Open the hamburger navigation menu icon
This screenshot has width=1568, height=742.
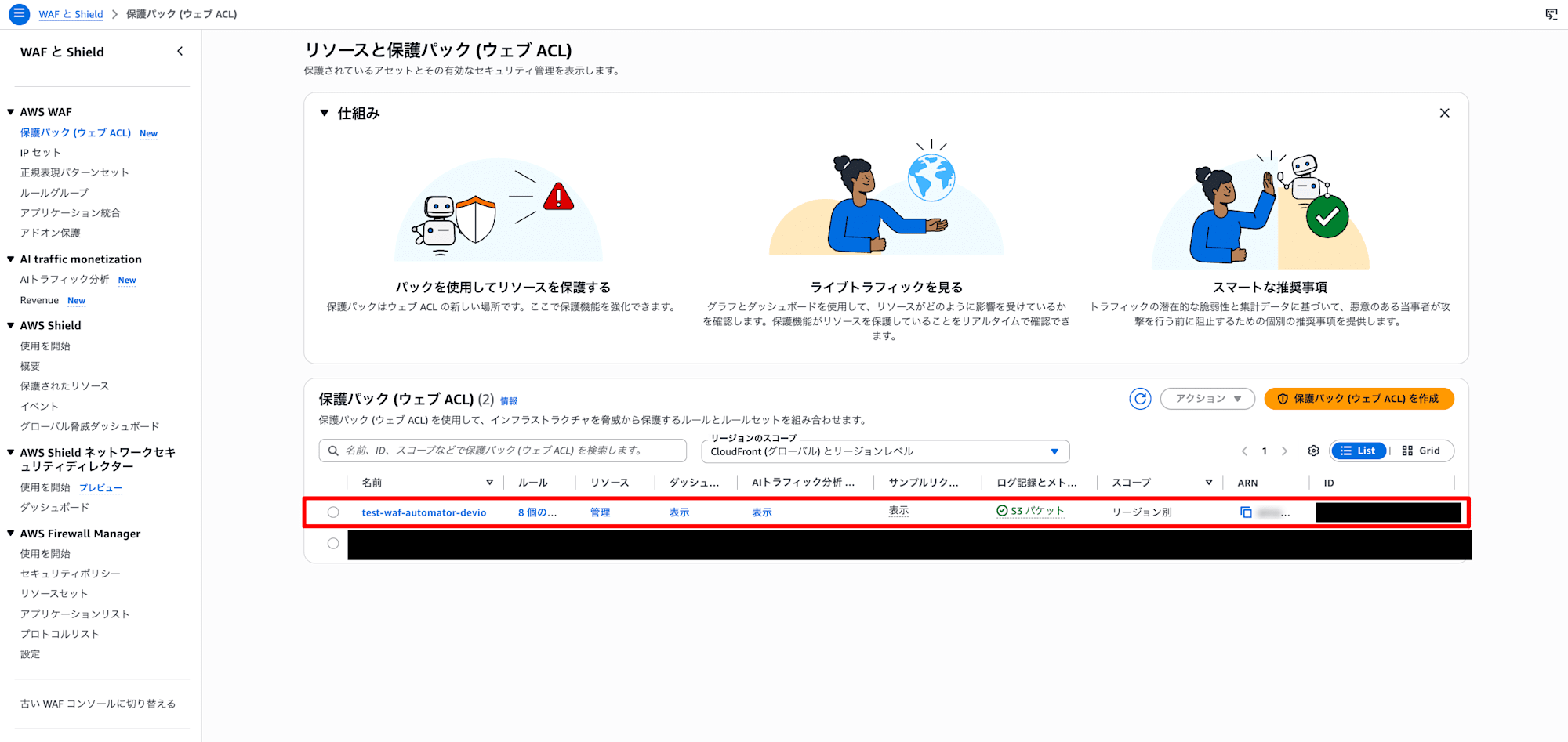tap(19, 14)
